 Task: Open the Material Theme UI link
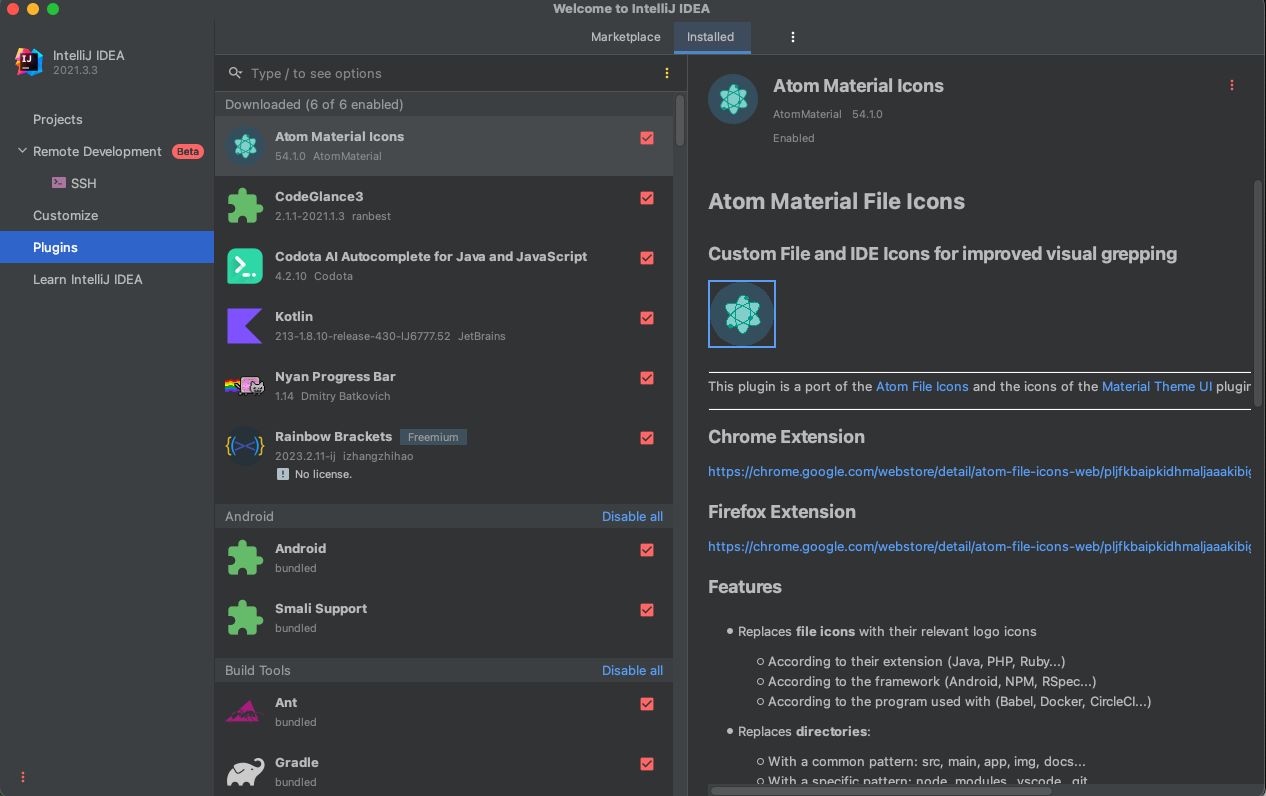point(1157,386)
